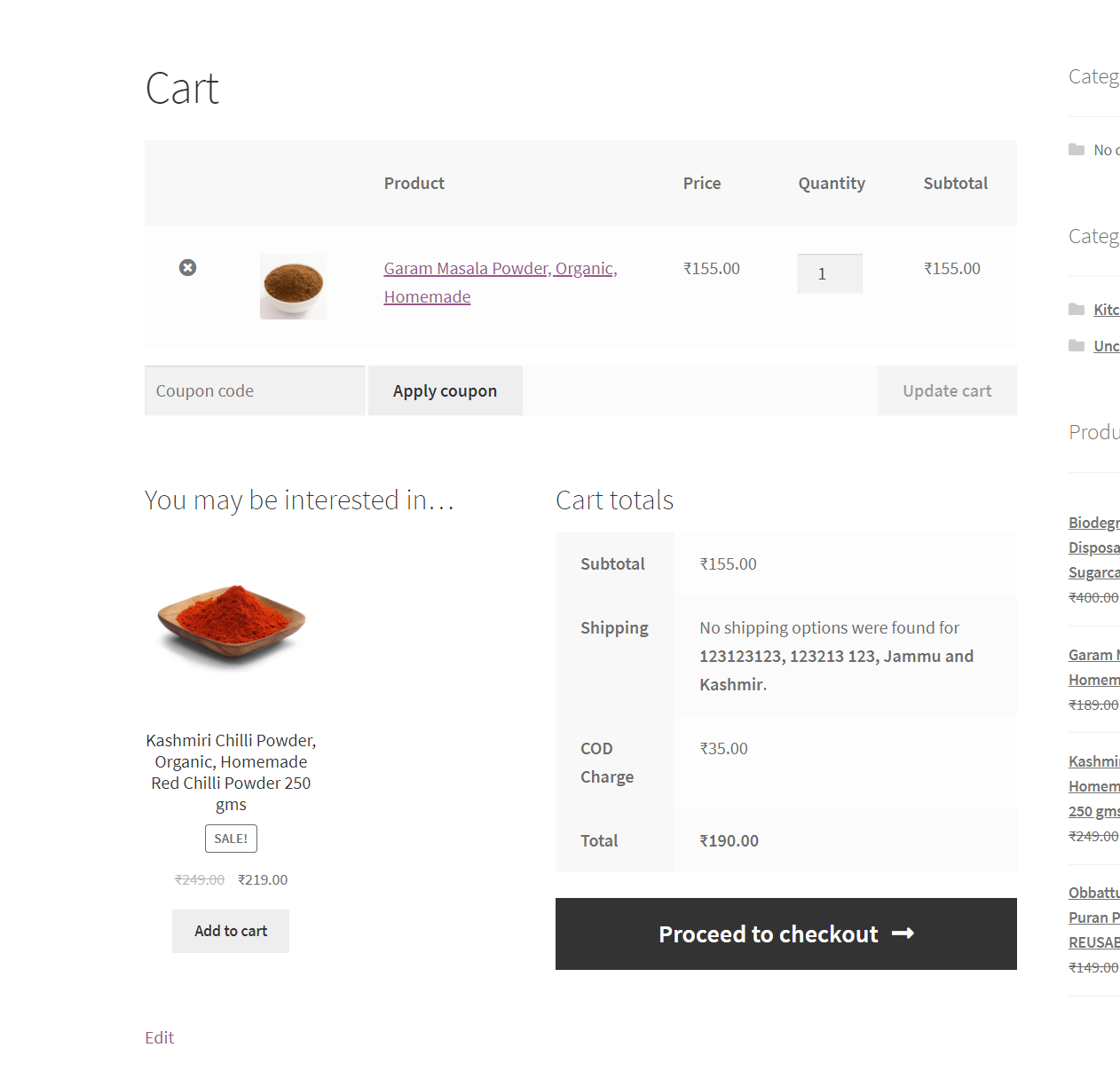The width and height of the screenshot is (1120, 1087).
Task: Open the Garam Masala product thumbnail
Action: pos(293,286)
